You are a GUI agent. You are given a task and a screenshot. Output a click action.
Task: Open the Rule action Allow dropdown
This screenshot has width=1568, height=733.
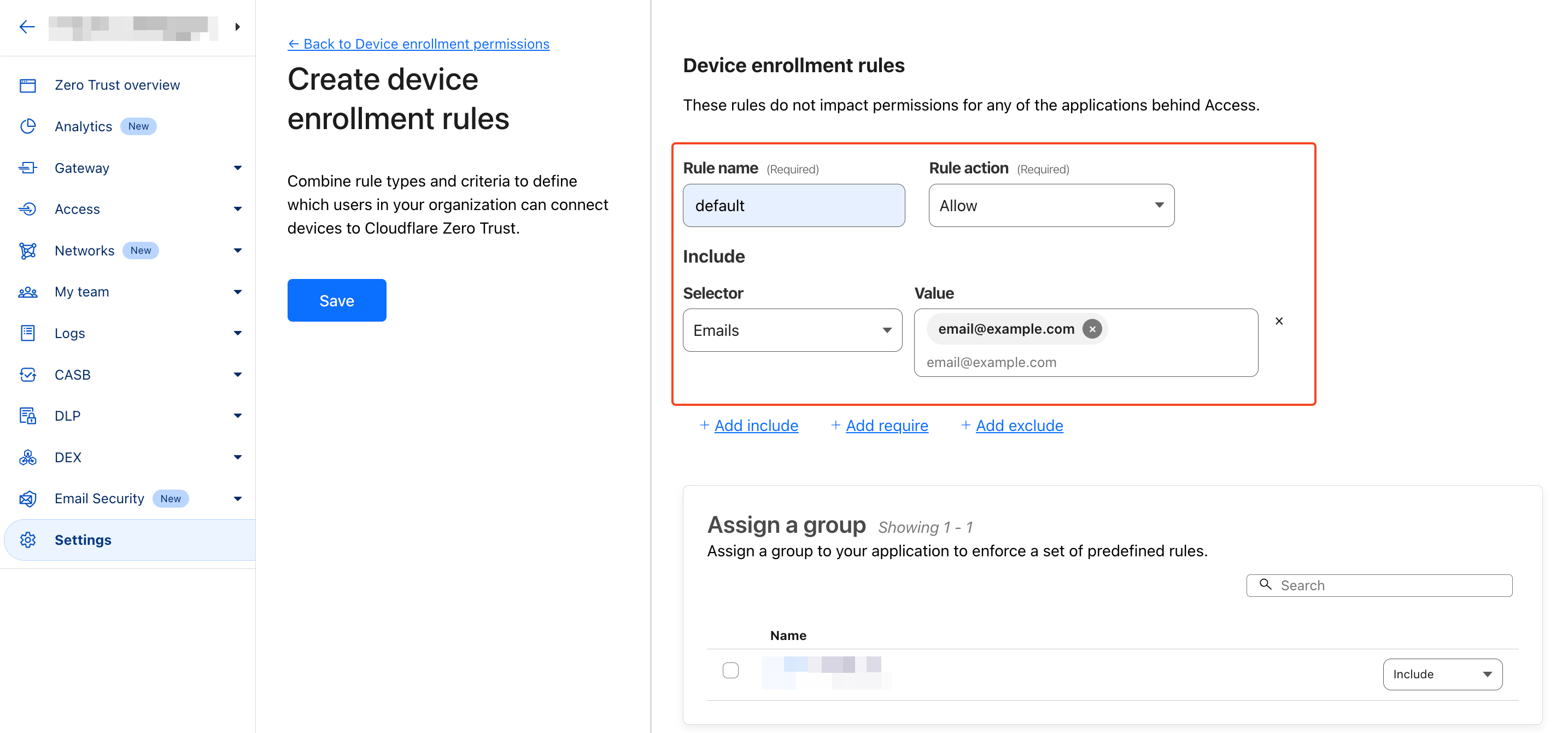(1051, 206)
